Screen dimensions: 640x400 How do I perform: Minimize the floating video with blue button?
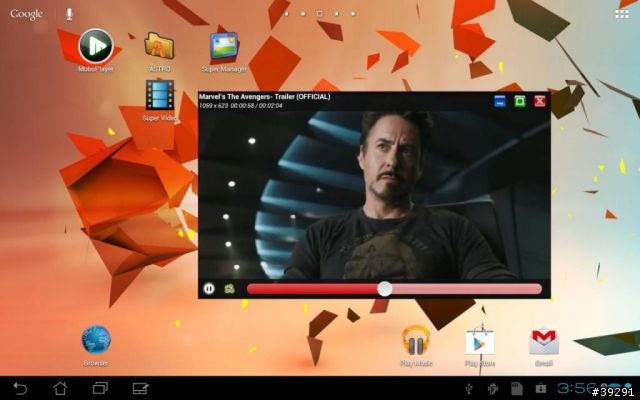click(x=500, y=101)
